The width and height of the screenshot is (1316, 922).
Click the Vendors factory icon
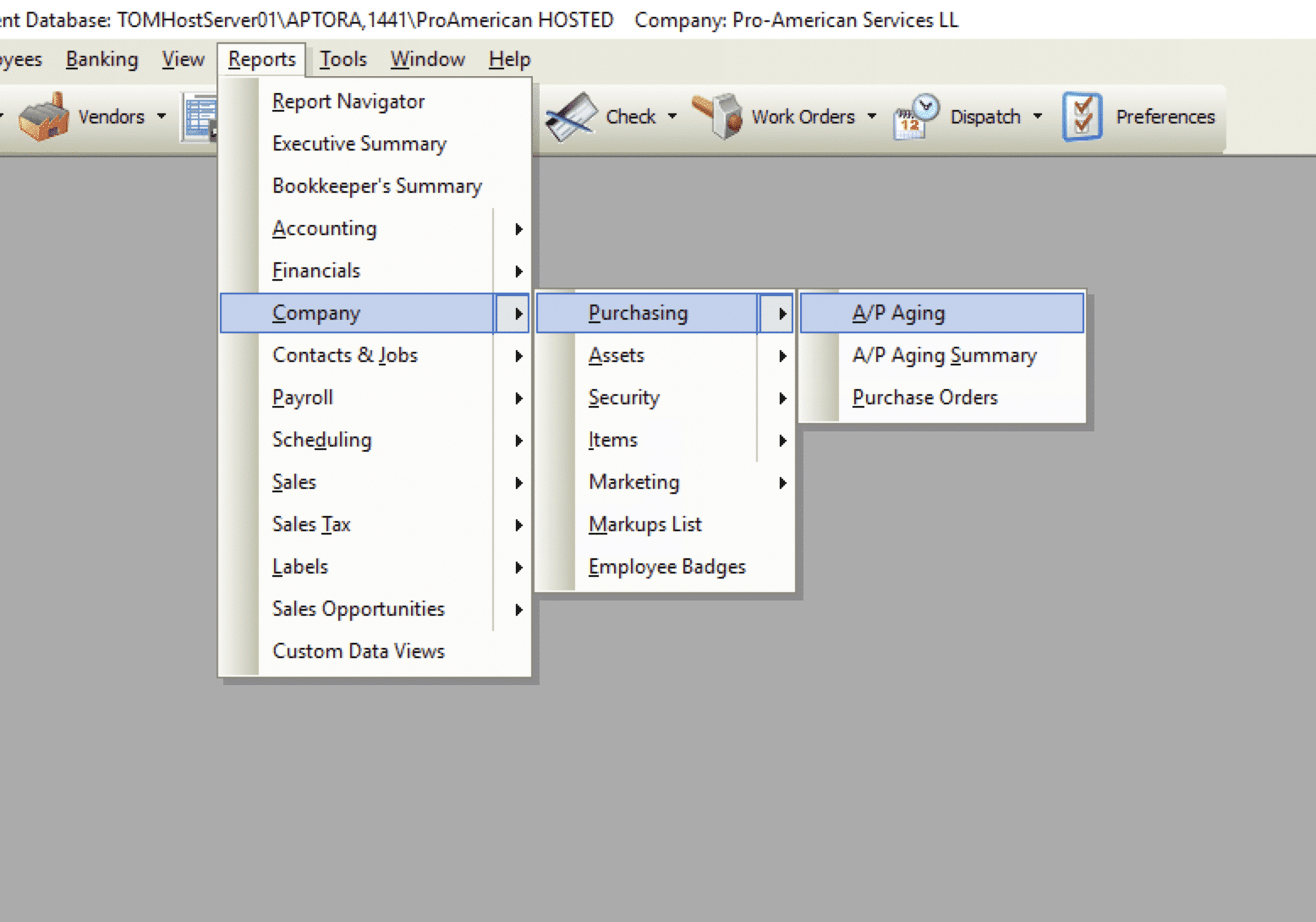pyautogui.click(x=44, y=117)
